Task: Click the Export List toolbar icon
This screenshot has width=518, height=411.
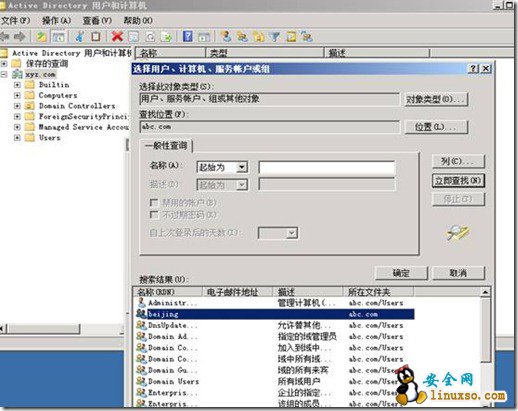Action: click(x=166, y=37)
